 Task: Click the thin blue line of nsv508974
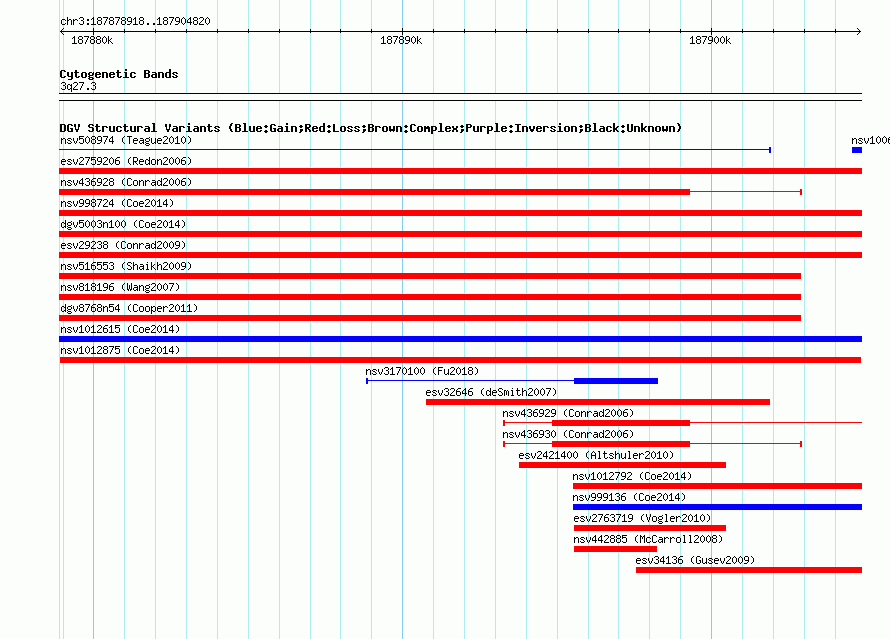coord(414,150)
